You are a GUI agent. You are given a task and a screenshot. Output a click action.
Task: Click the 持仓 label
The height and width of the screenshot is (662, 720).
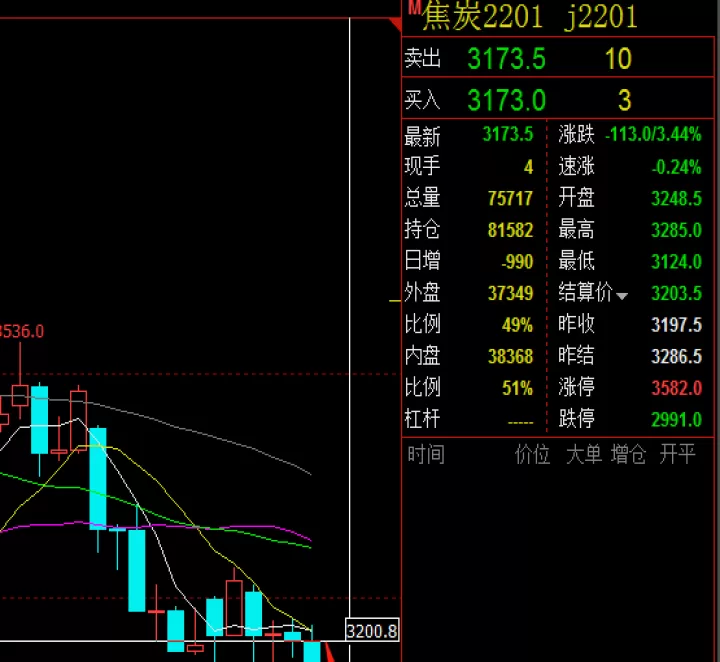tap(422, 230)
